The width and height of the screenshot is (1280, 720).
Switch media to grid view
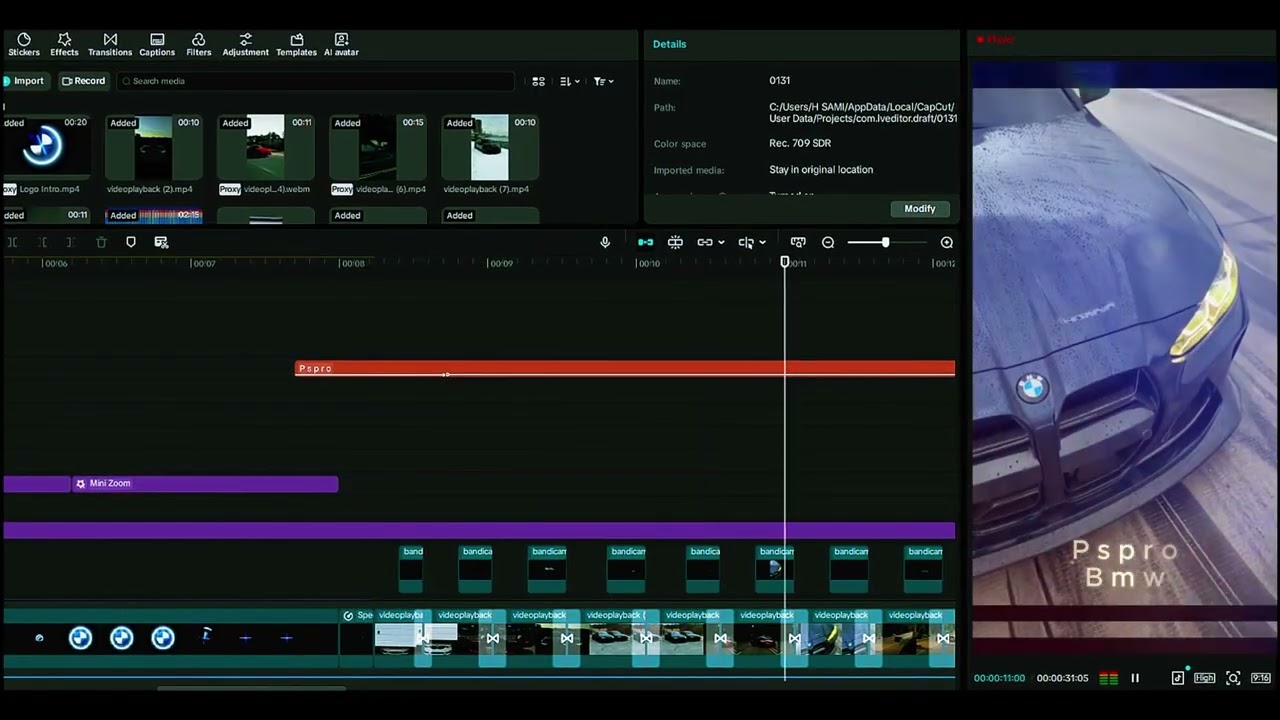click(538, 81)
